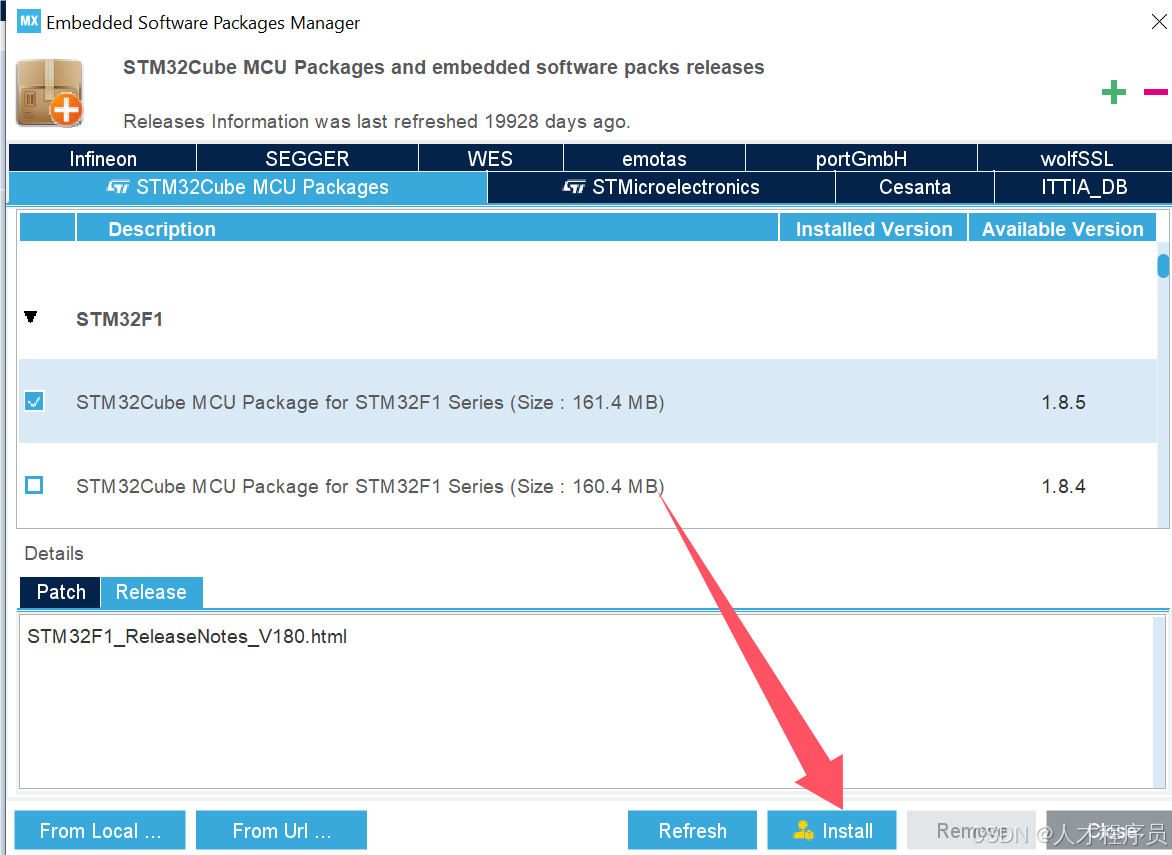Click the Installed Version column header
Viewport: 1172px width, 855px height.
(x=873, y=228)
